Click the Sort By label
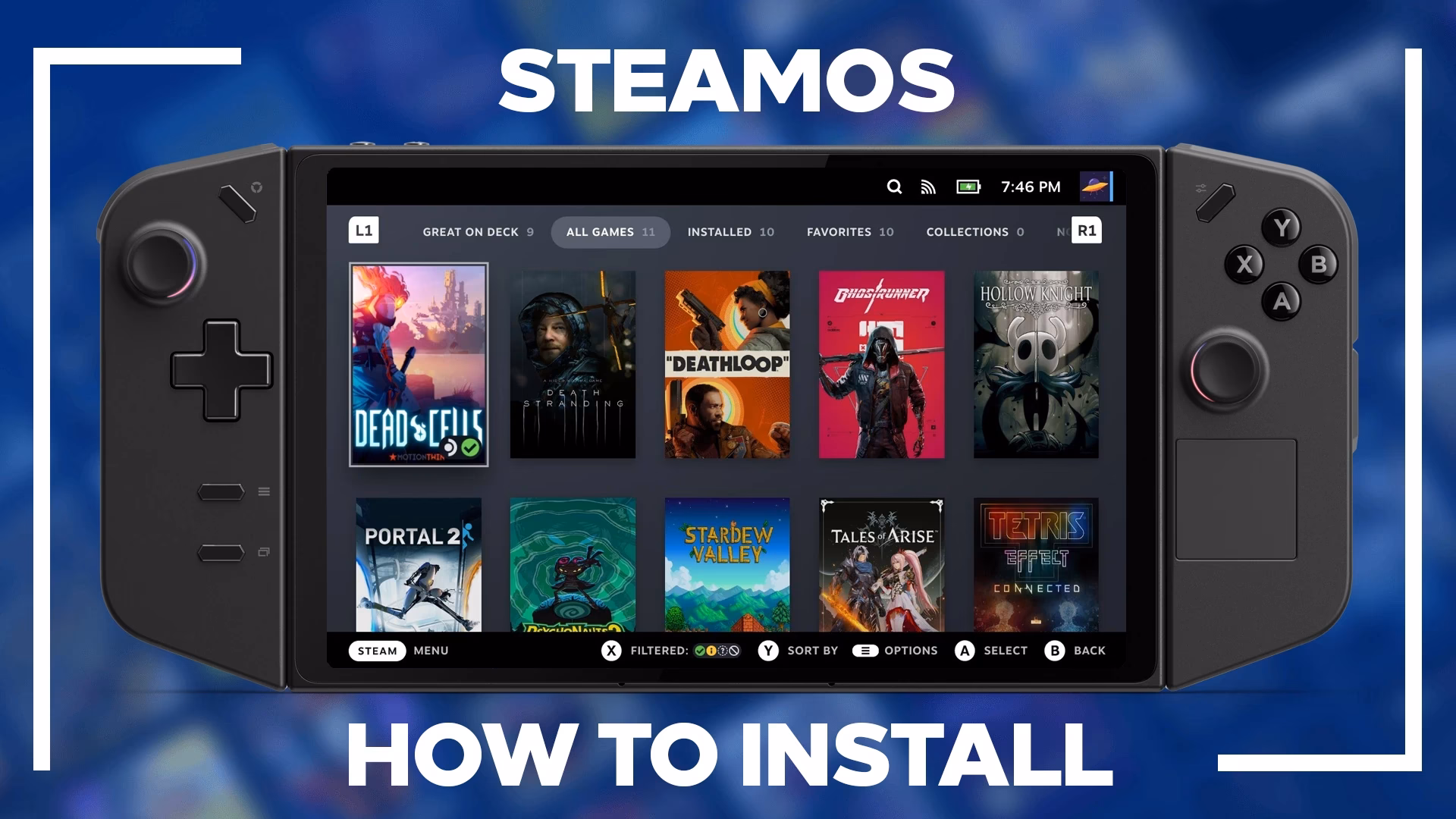The width and height of the screenshot is (1456, 819). click(x=813, y=651)
